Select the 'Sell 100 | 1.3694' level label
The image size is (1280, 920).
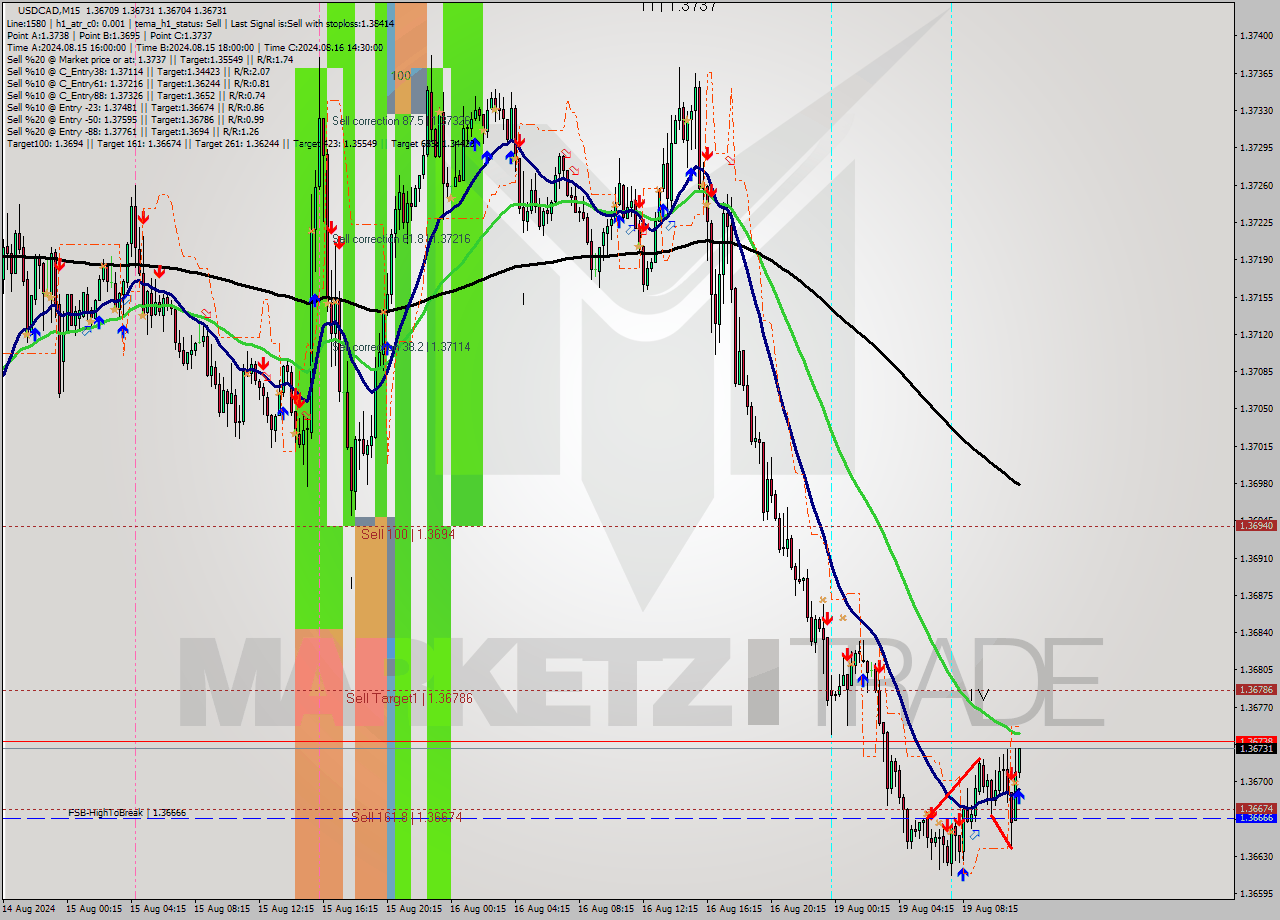408,535
